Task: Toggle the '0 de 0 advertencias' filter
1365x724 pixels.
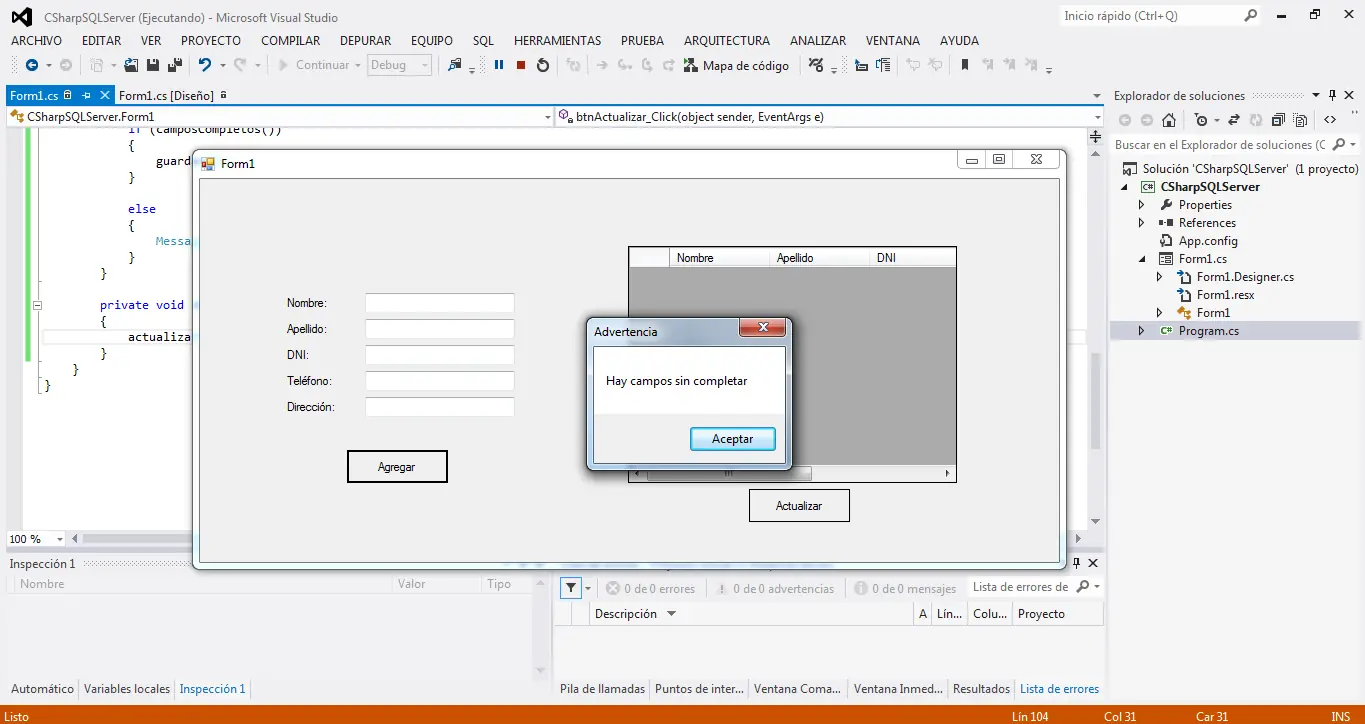Action: pyautogui.click(x=774, y=589)
